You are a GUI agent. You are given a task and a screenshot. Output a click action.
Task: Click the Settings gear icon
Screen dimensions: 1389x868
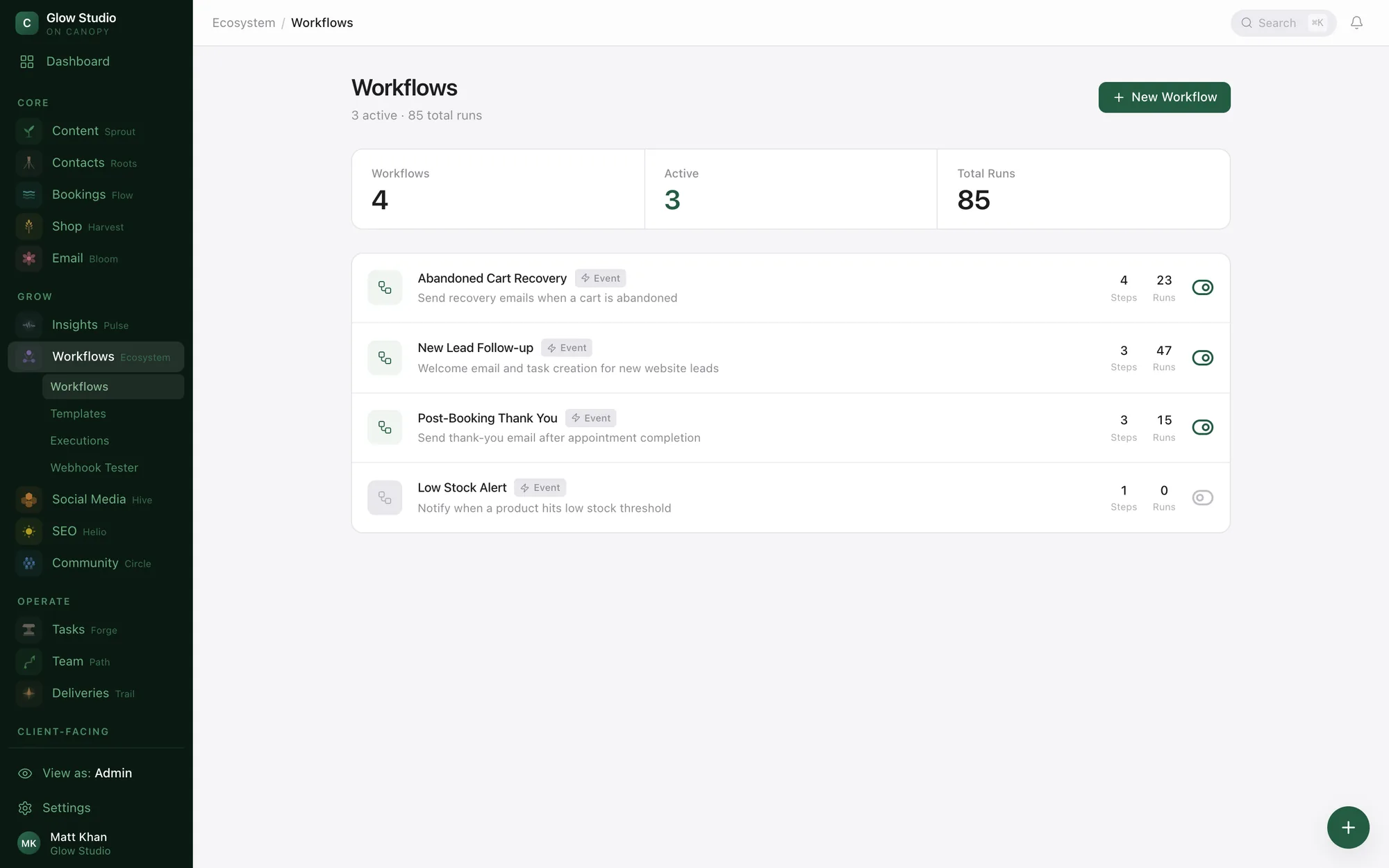coord(25,808)
